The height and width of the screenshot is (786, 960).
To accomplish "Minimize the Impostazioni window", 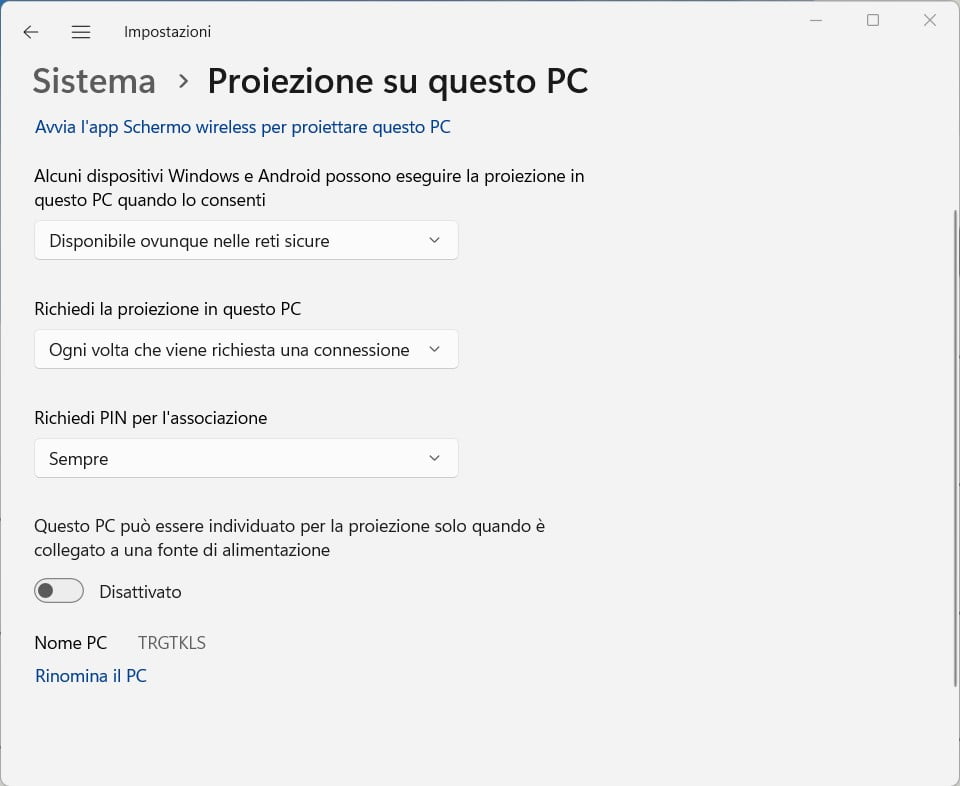I will point(816,20).
